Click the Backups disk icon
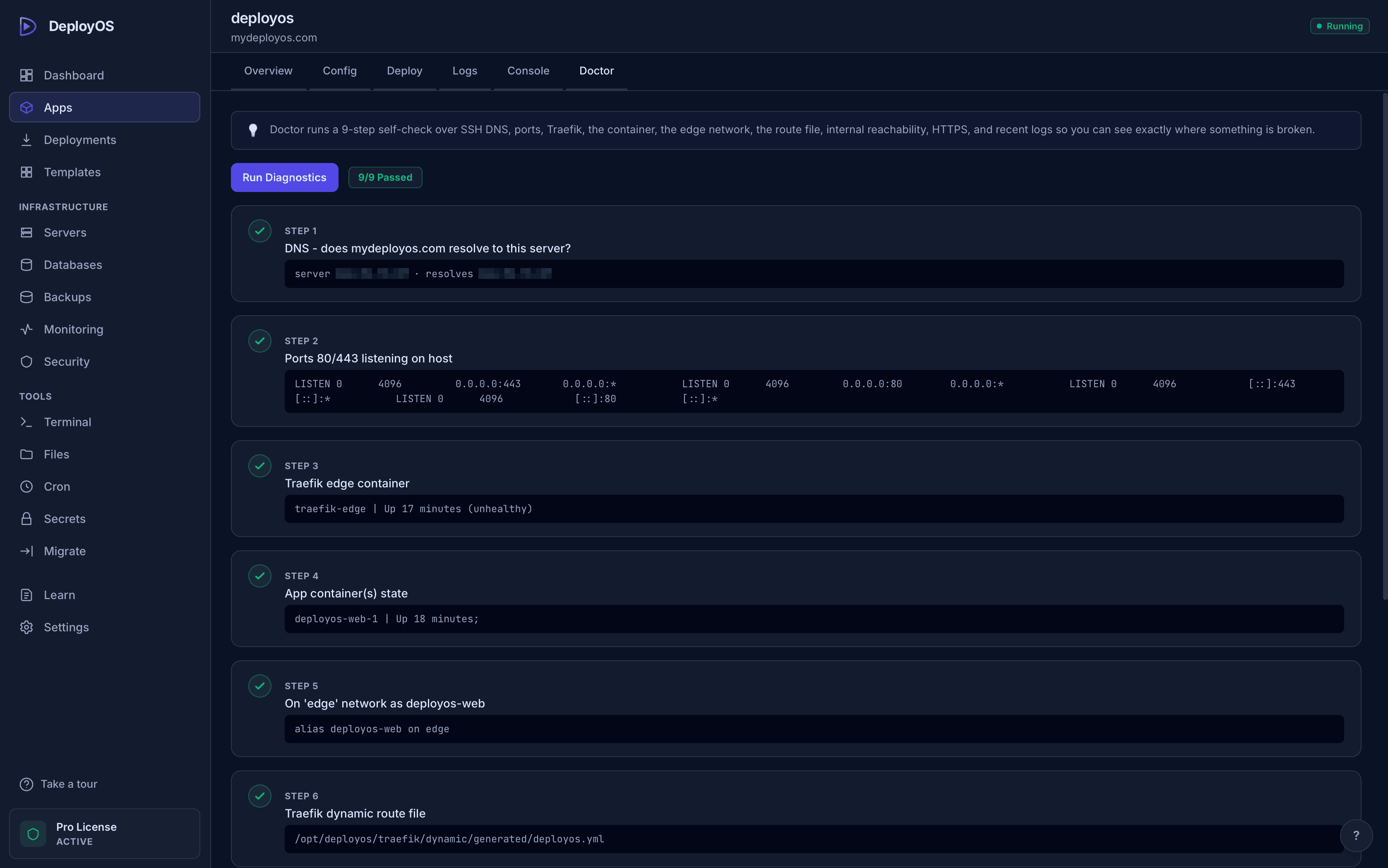1388x868 pixels. tap(26, 297)
